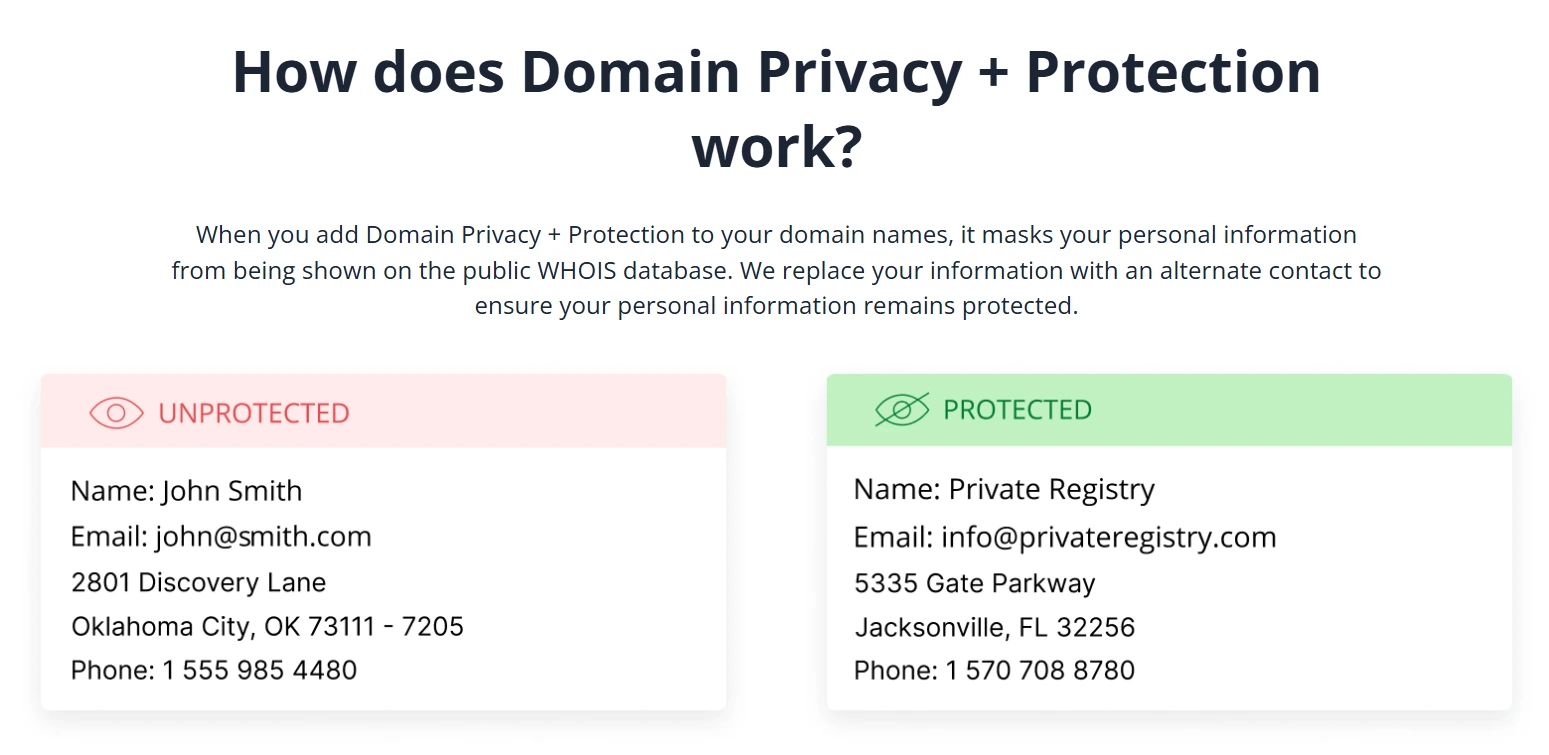The image size is (1549, 755).
Task: Select the "5335 Gate Parkway" address line
Action: (x=974, y=583)
